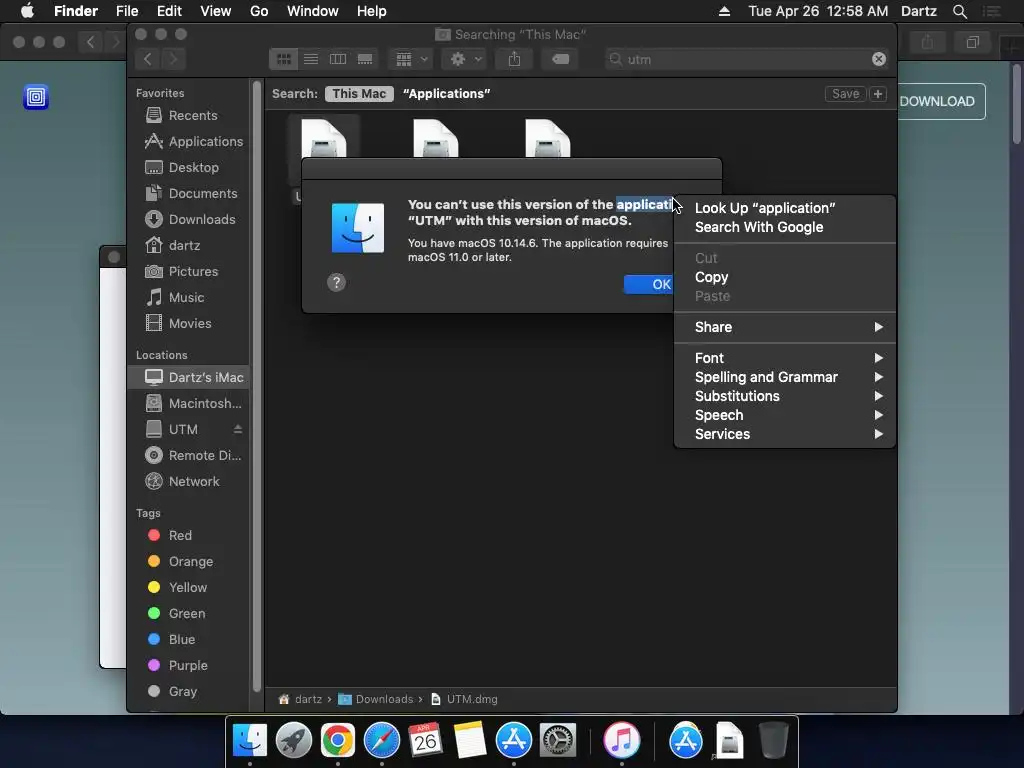Open Network in the sidebar

tap(189, 482)
